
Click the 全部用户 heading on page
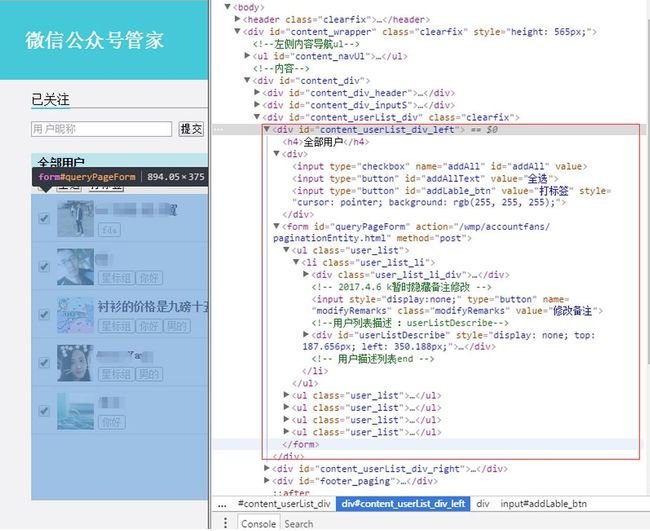click(61, 162)
